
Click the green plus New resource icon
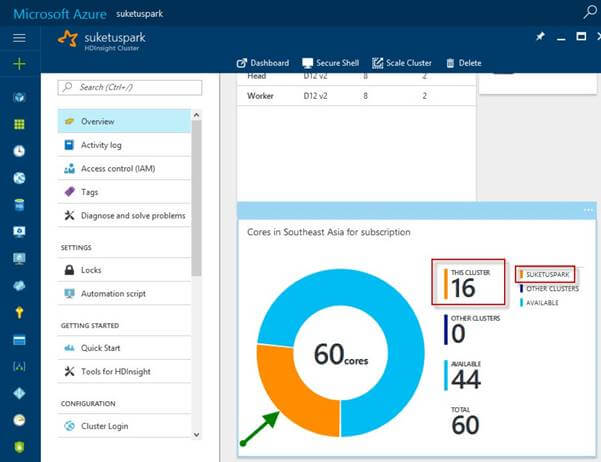point(19,63)
